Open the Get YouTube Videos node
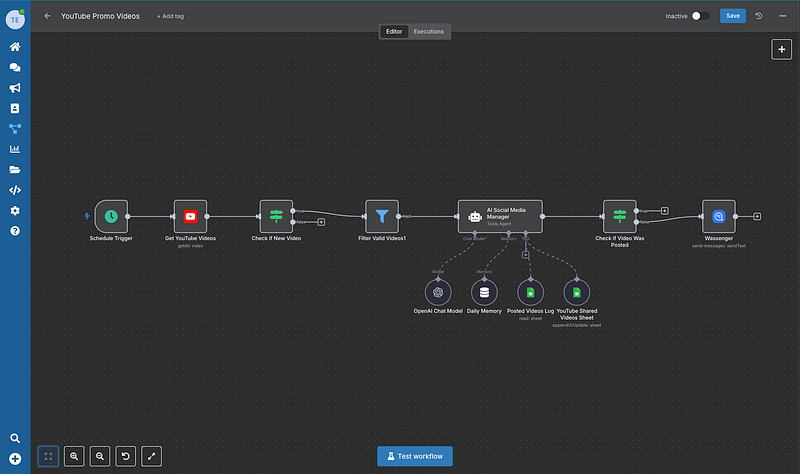This screenshot has height=474, width=800. [x=190, y=216]
